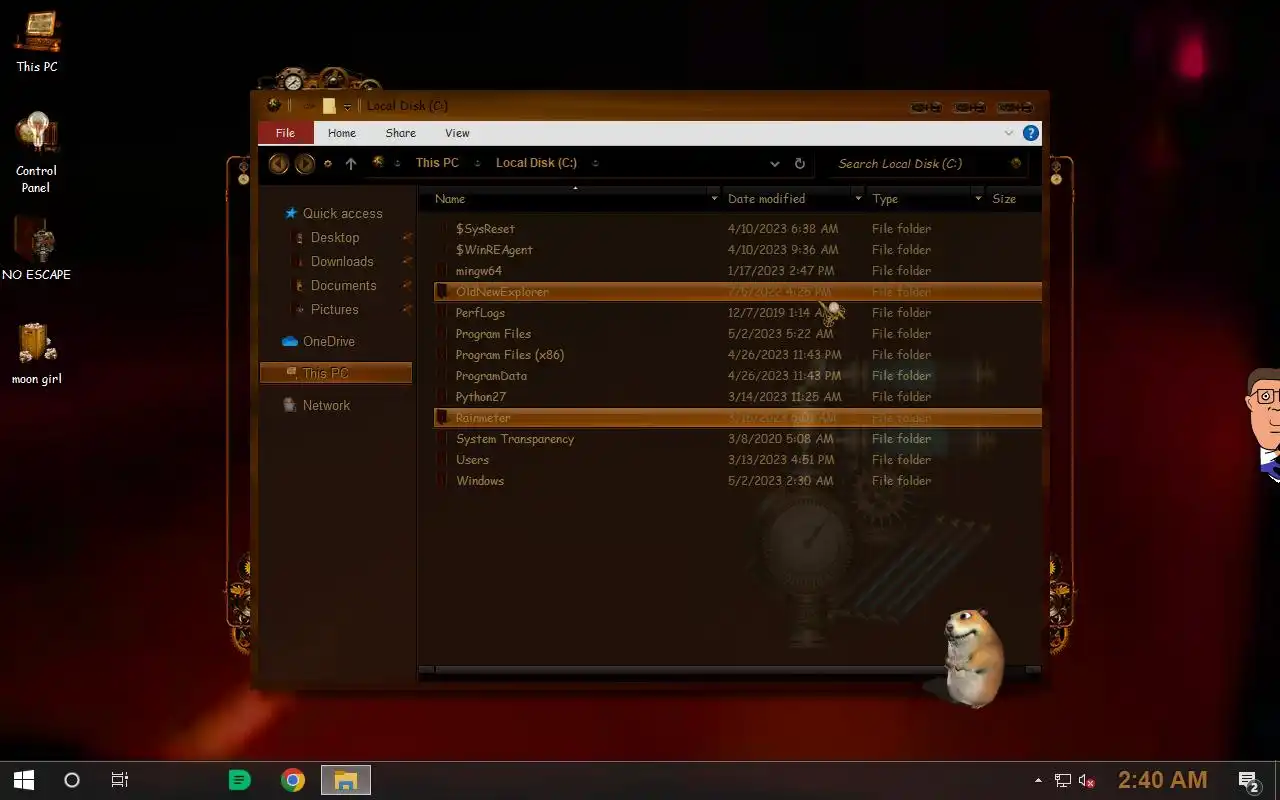Open Desktop in Quick access
This screenshot has width=1280, height=800.
click(335, 237)
